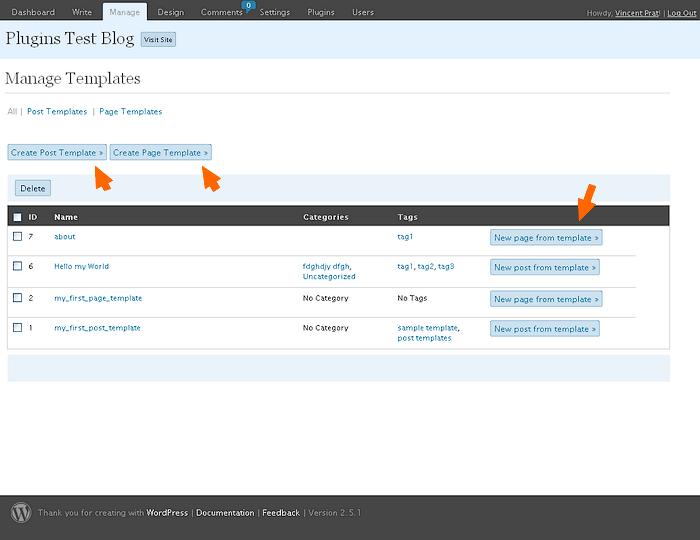The height and width of the screenshot is (540, 700).
Task: Switch to the Manage tab
Action: click(x=125, y=12)
